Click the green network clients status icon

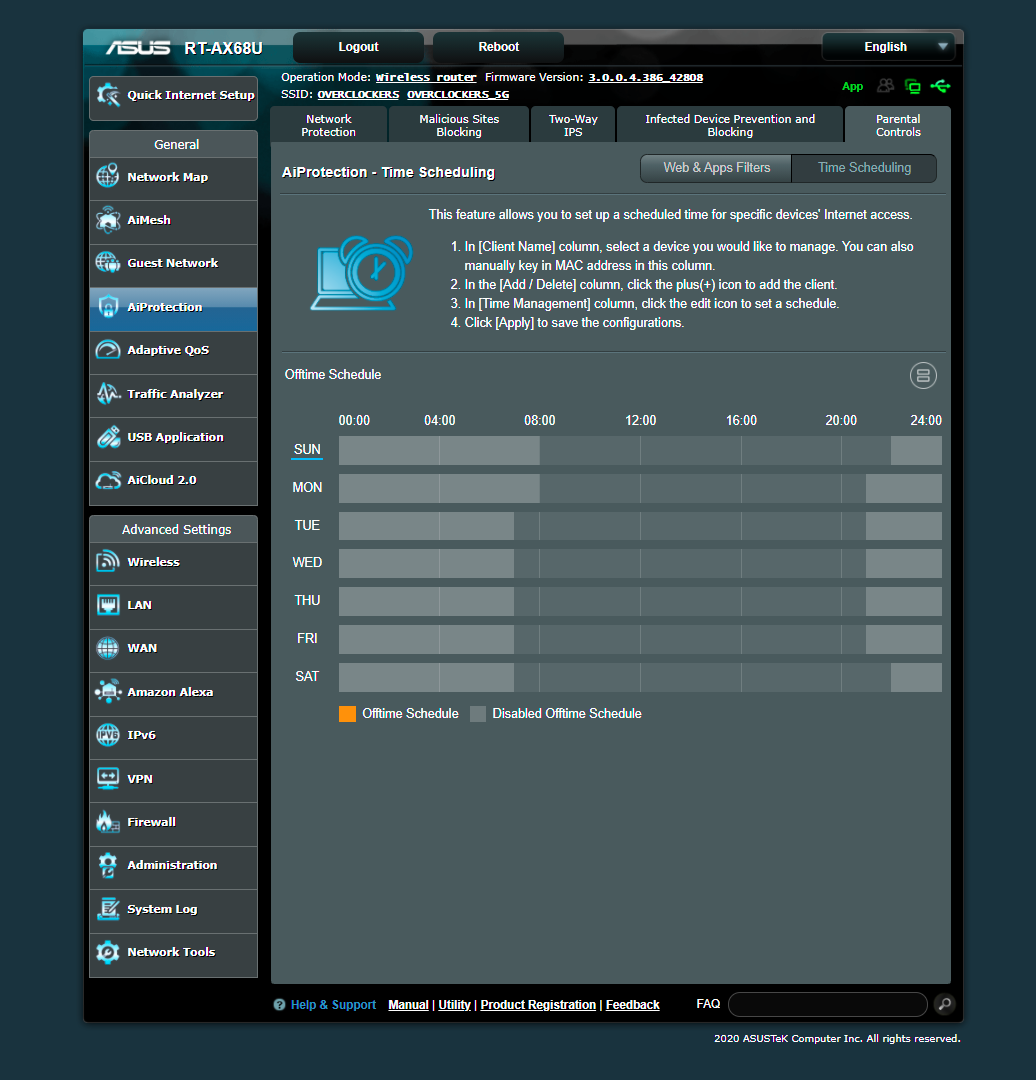pos(913,86)
